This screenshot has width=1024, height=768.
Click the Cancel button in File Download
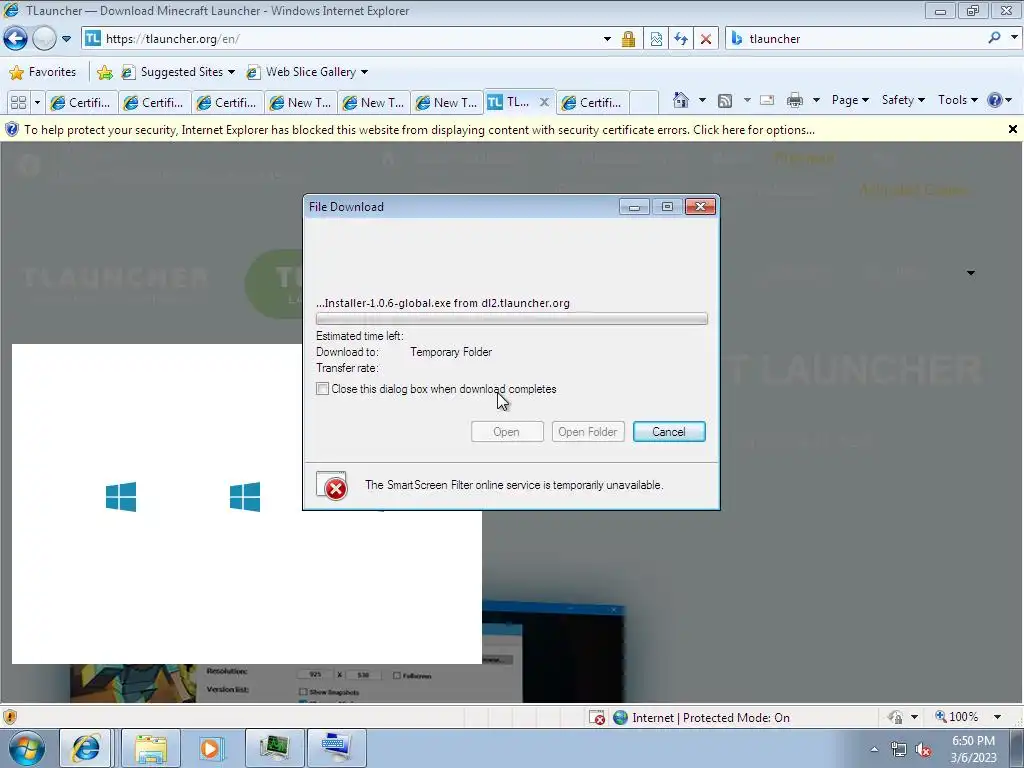click(x=669, y=432)
